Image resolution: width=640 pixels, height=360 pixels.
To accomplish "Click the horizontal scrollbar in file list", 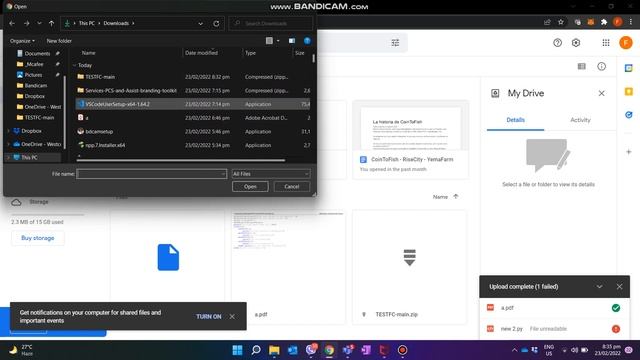I will (181, 160).
